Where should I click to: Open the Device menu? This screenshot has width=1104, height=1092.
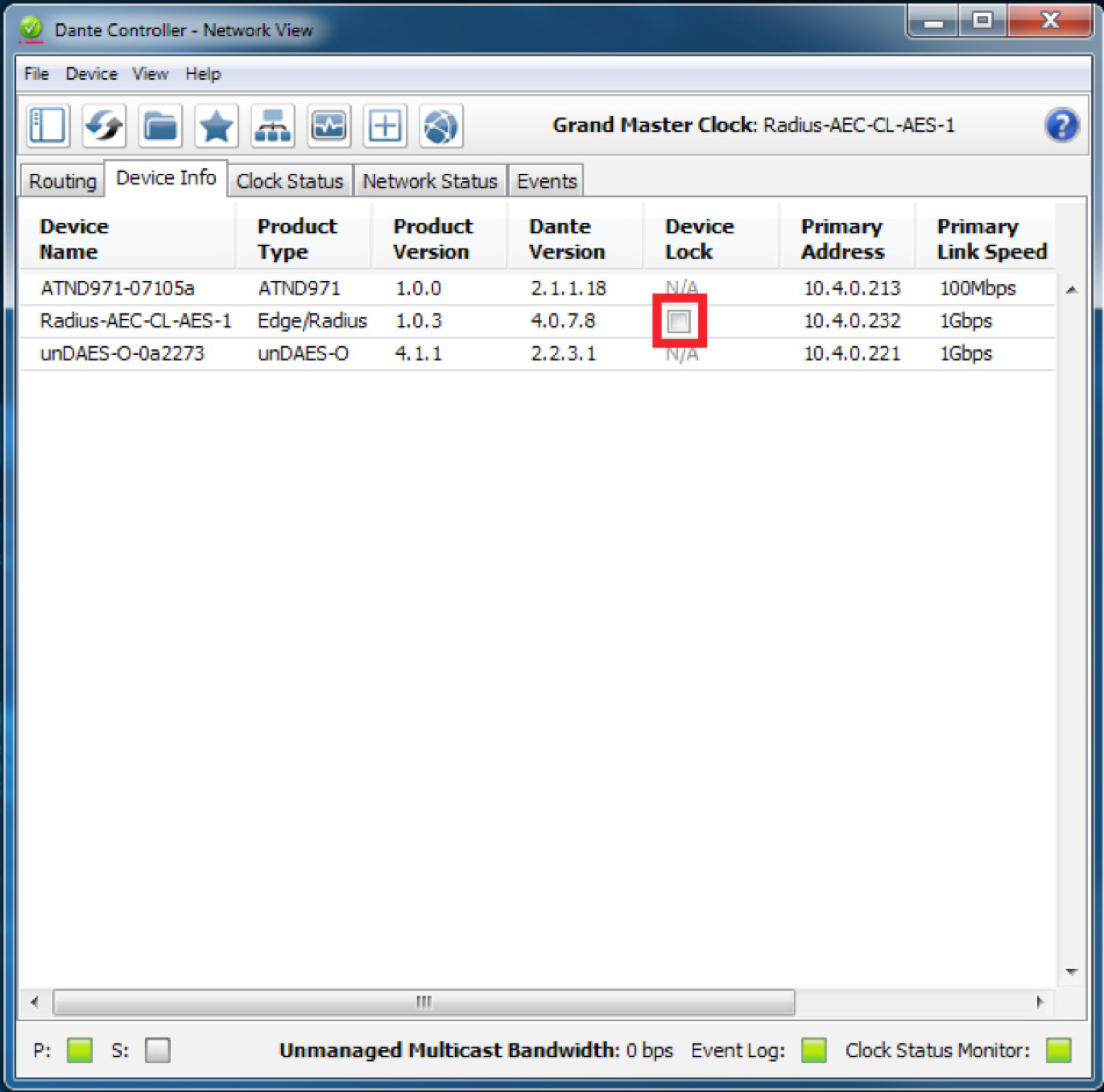click(91, 74)
